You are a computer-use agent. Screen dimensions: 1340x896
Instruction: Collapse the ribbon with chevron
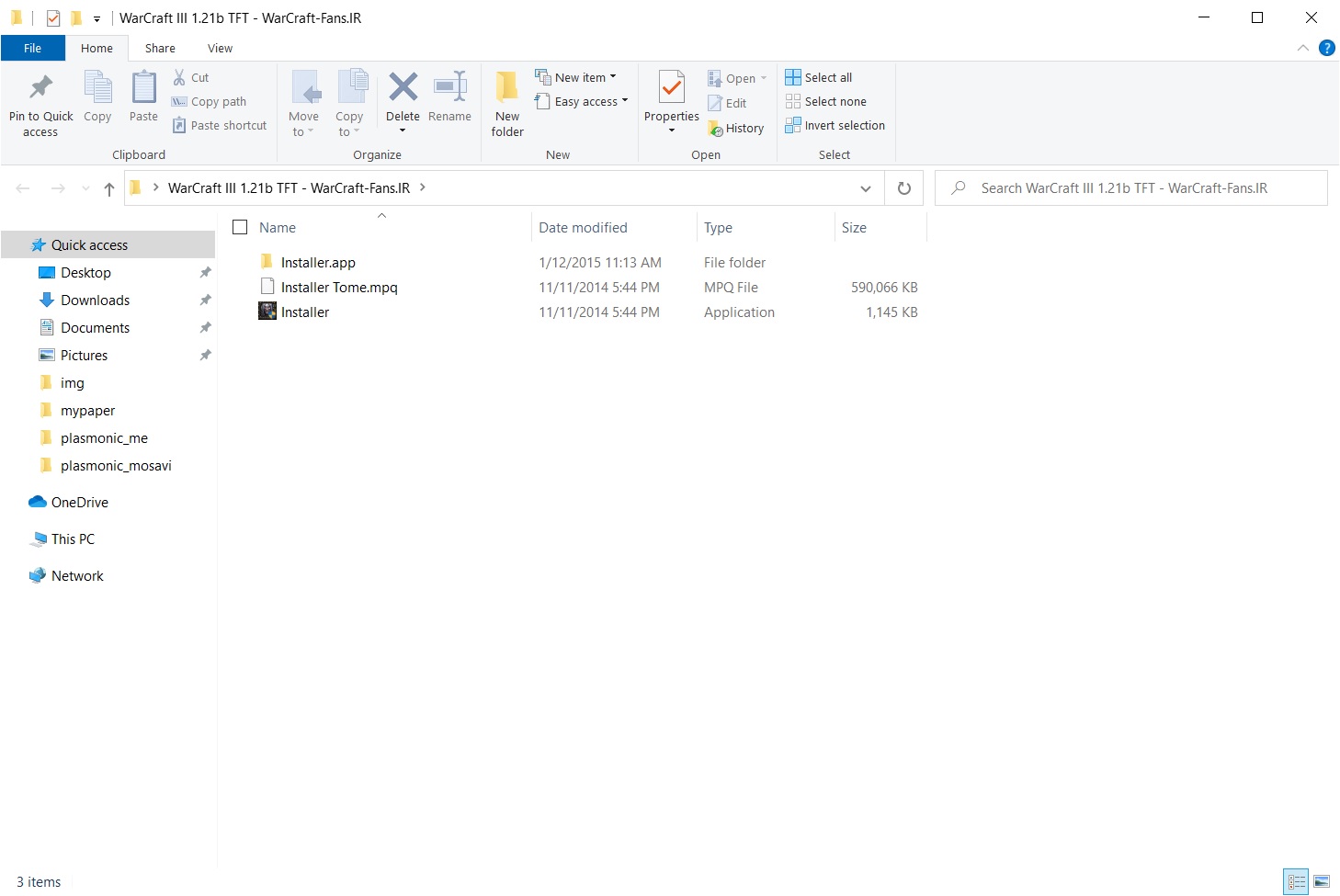coord(1302,48)
